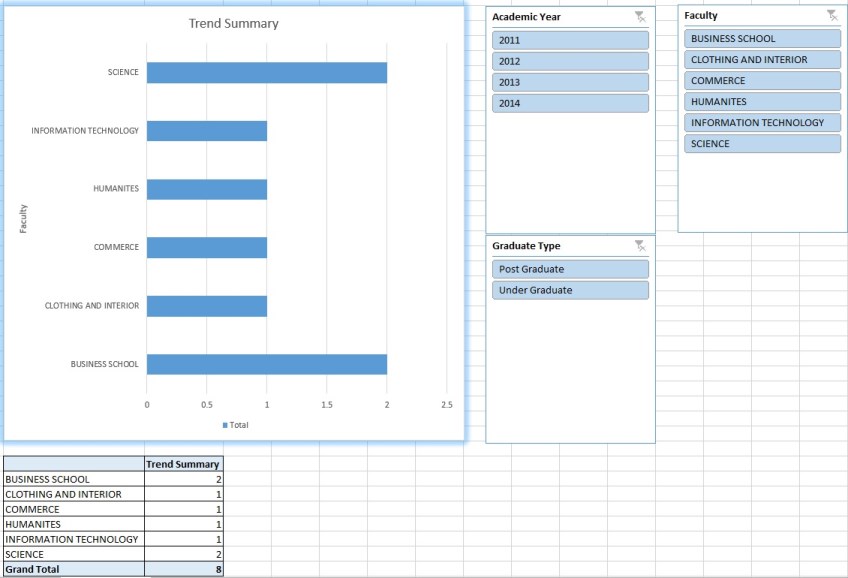The width and height of the screenshot is (848, 578).
Task: Select the SCIENCE bar in chart
Action: (266, 73)
